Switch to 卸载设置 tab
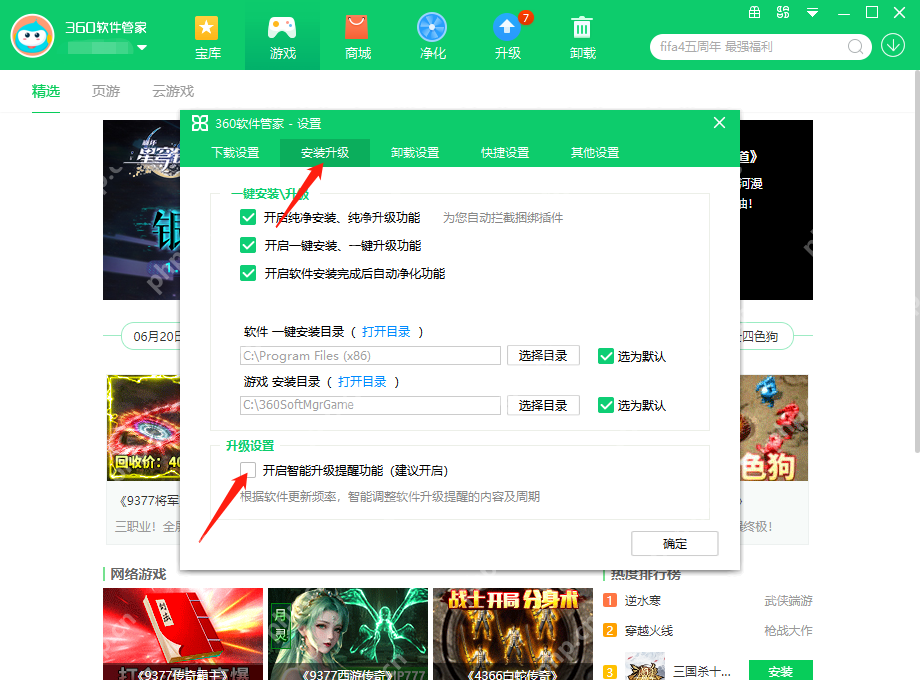920x680 pixels. [x=415, y=153]
